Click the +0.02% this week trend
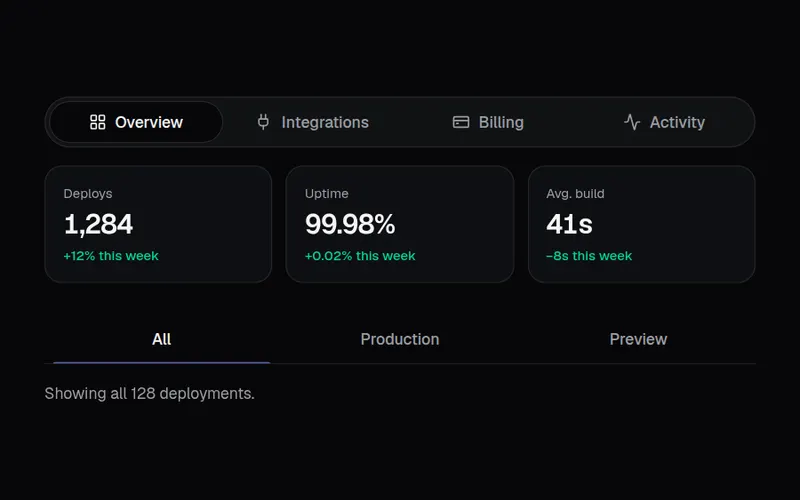The image size is (800, 500). click(x=360, y=256)
